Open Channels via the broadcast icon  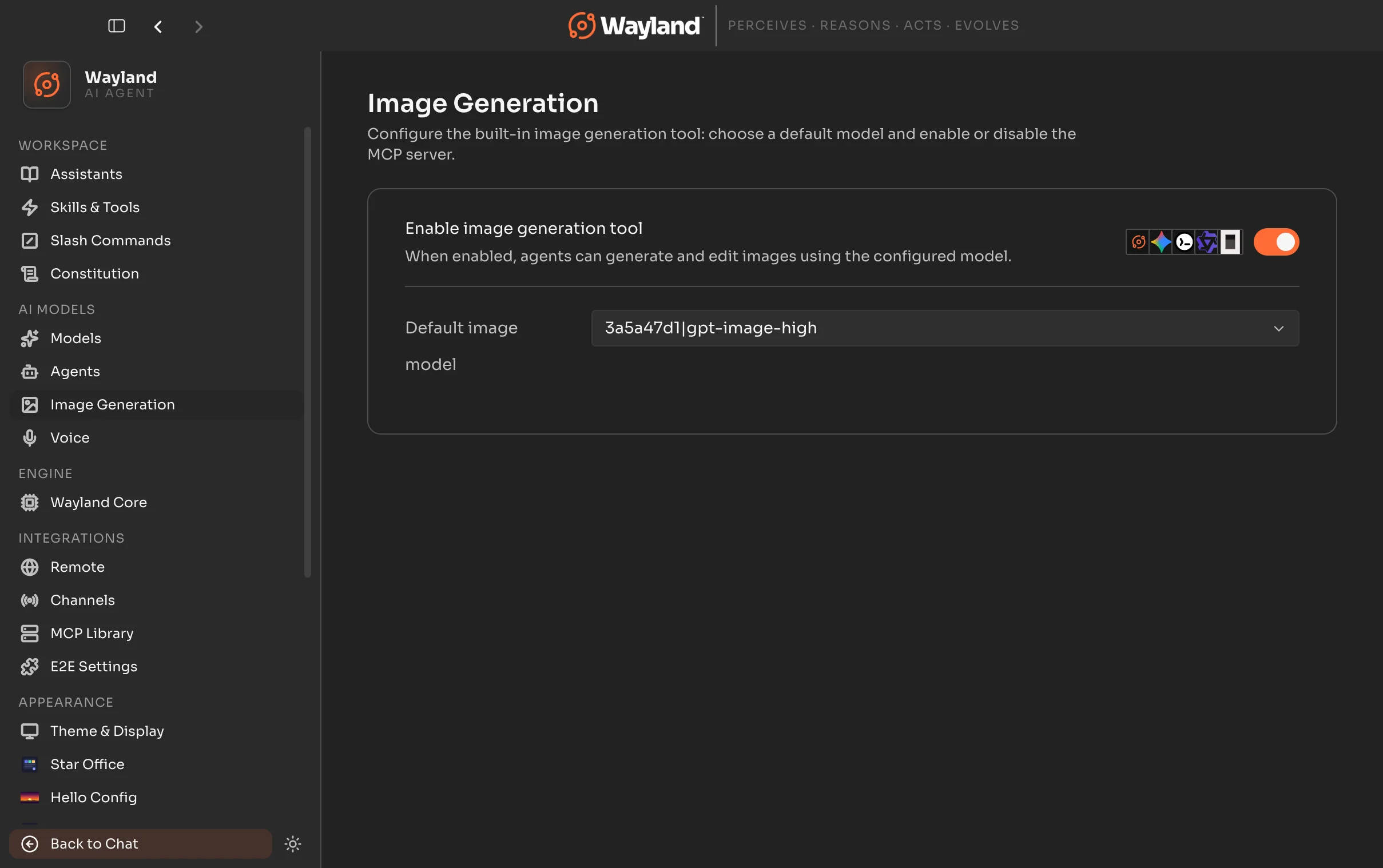[29, 600]
